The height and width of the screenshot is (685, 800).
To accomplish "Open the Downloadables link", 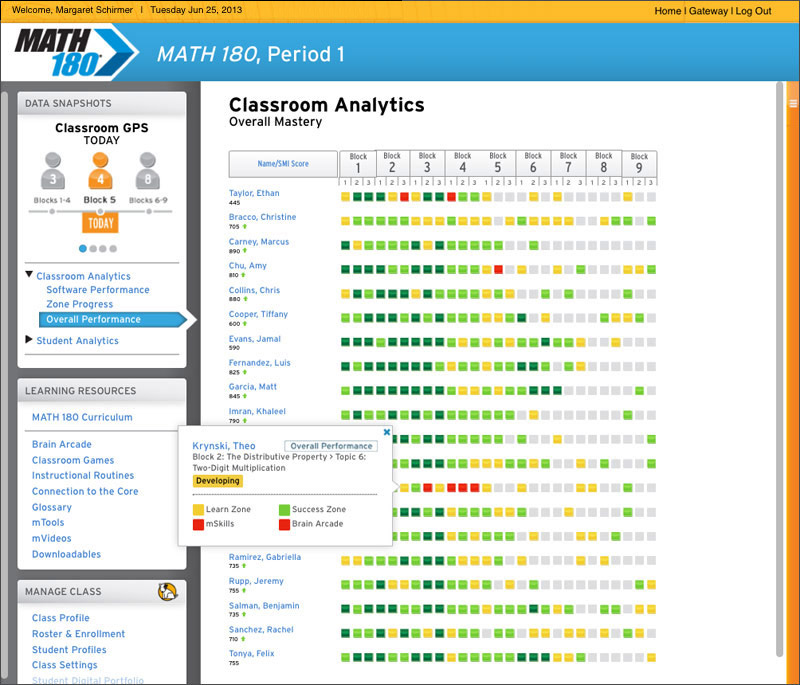I will 66,554.
